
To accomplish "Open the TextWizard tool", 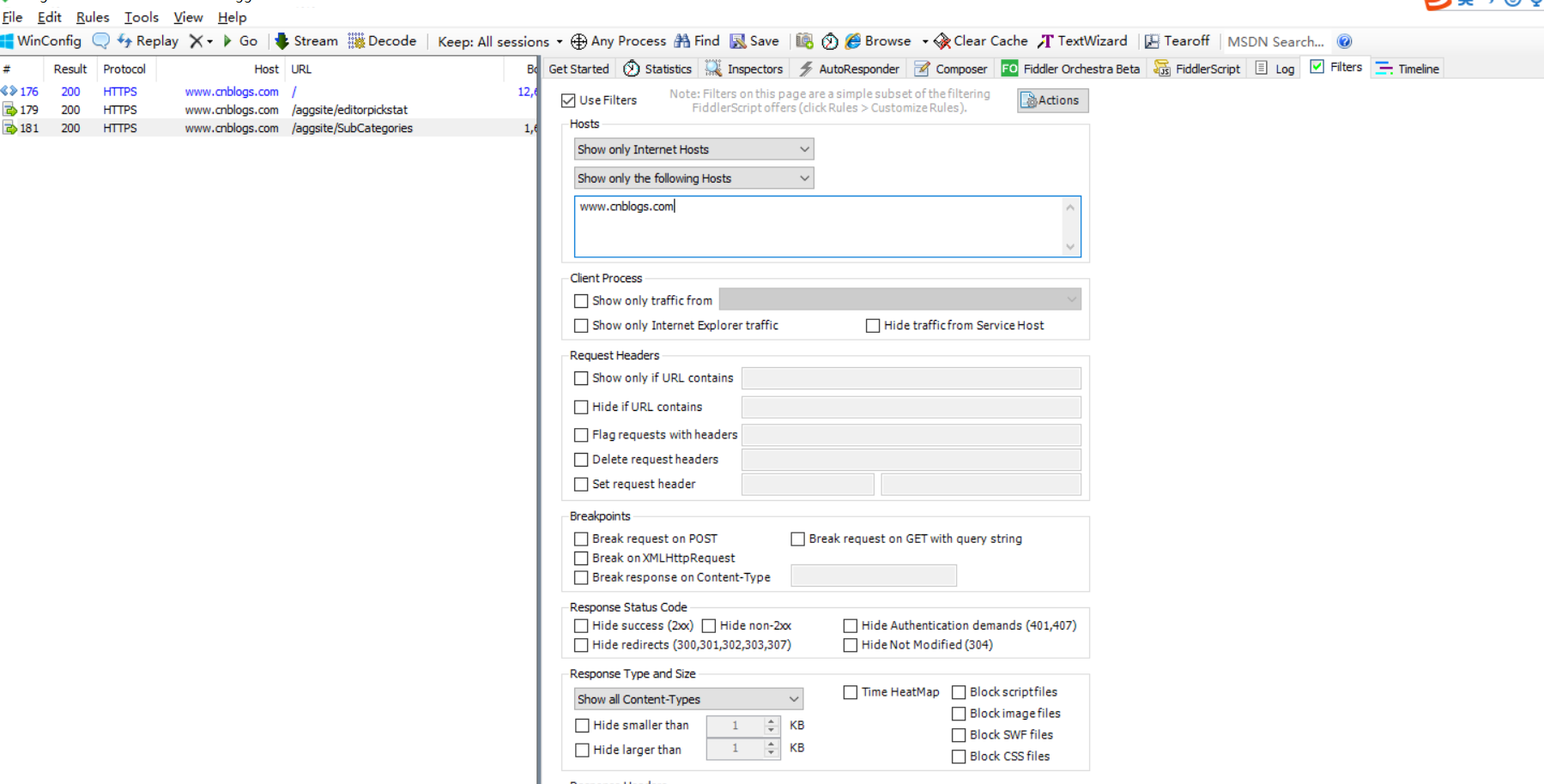I will click(1082, 41).
